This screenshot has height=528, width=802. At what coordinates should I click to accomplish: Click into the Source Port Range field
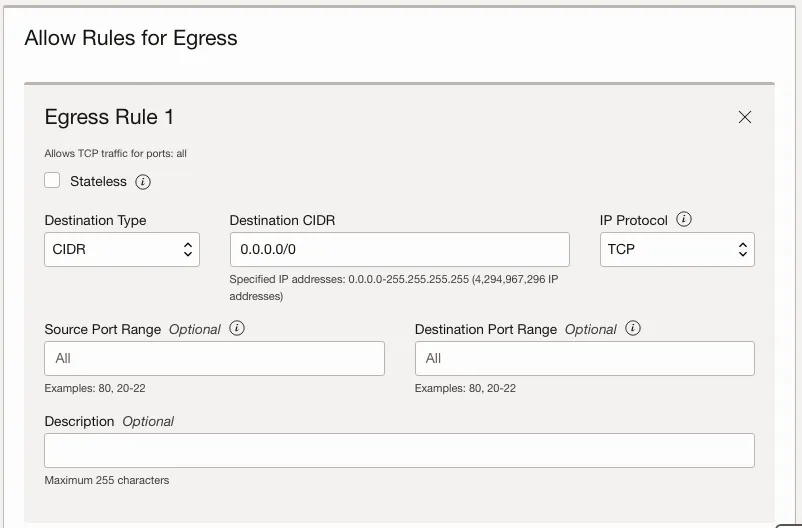(x=214, y=358)
